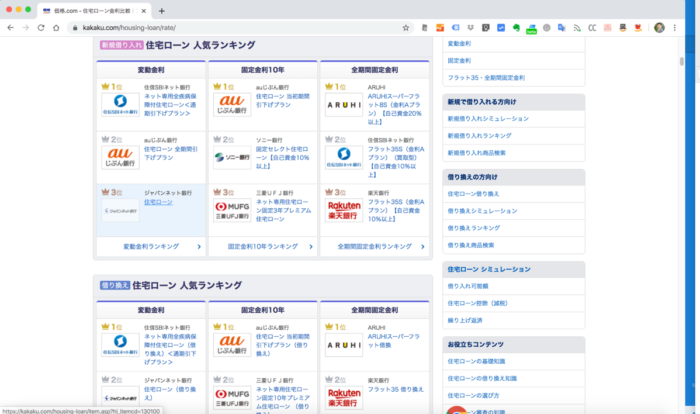Click the page's vertical scrollbar thumb
Screen dimensions: 700x414
click(682, 61)
